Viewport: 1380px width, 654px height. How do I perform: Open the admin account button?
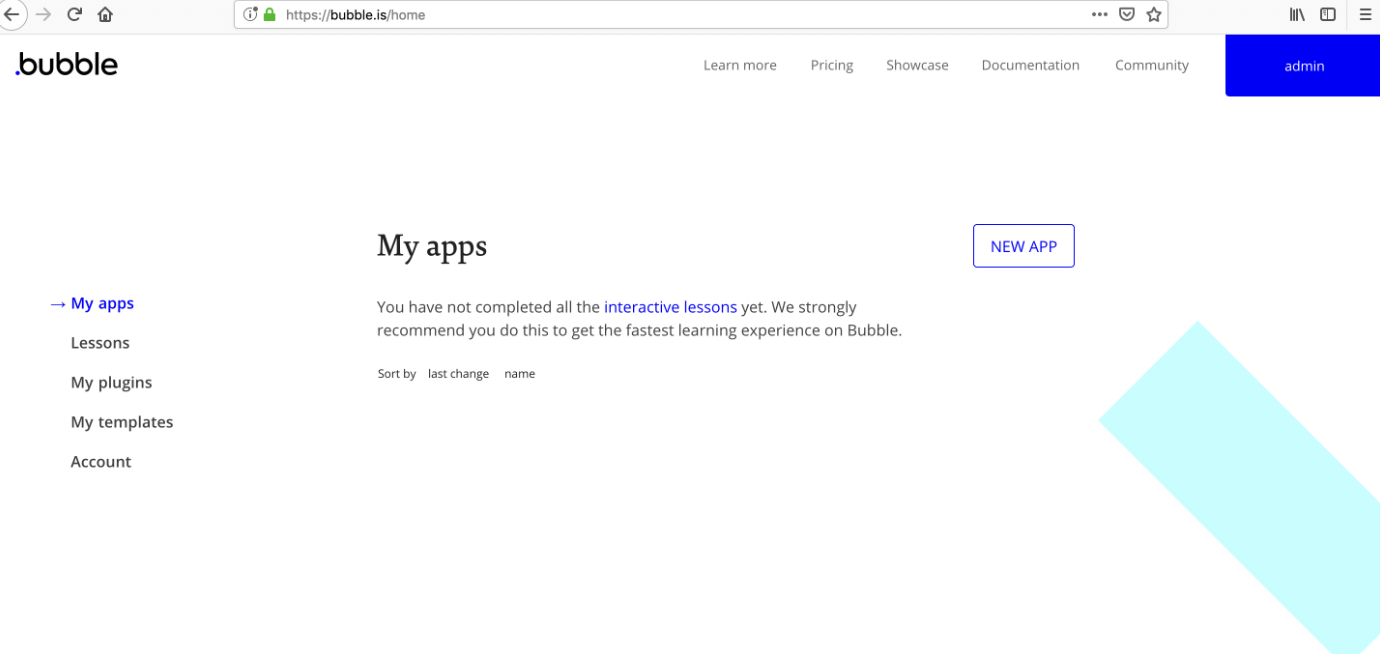point(1303,66)
